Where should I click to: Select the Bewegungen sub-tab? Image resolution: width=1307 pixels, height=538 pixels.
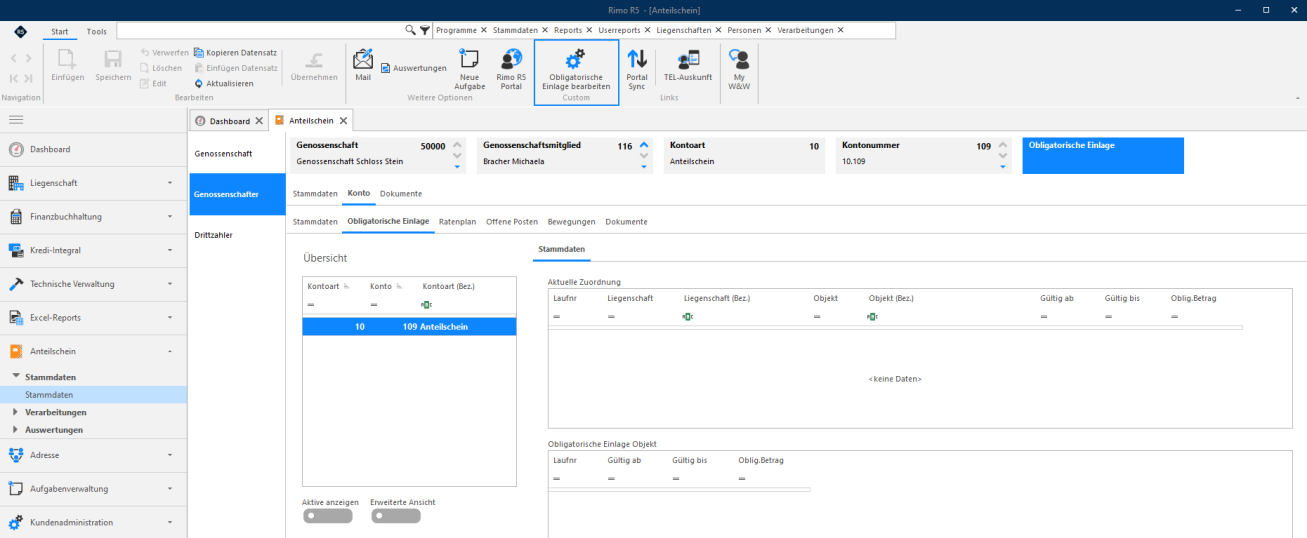click(x=572, y=221)
